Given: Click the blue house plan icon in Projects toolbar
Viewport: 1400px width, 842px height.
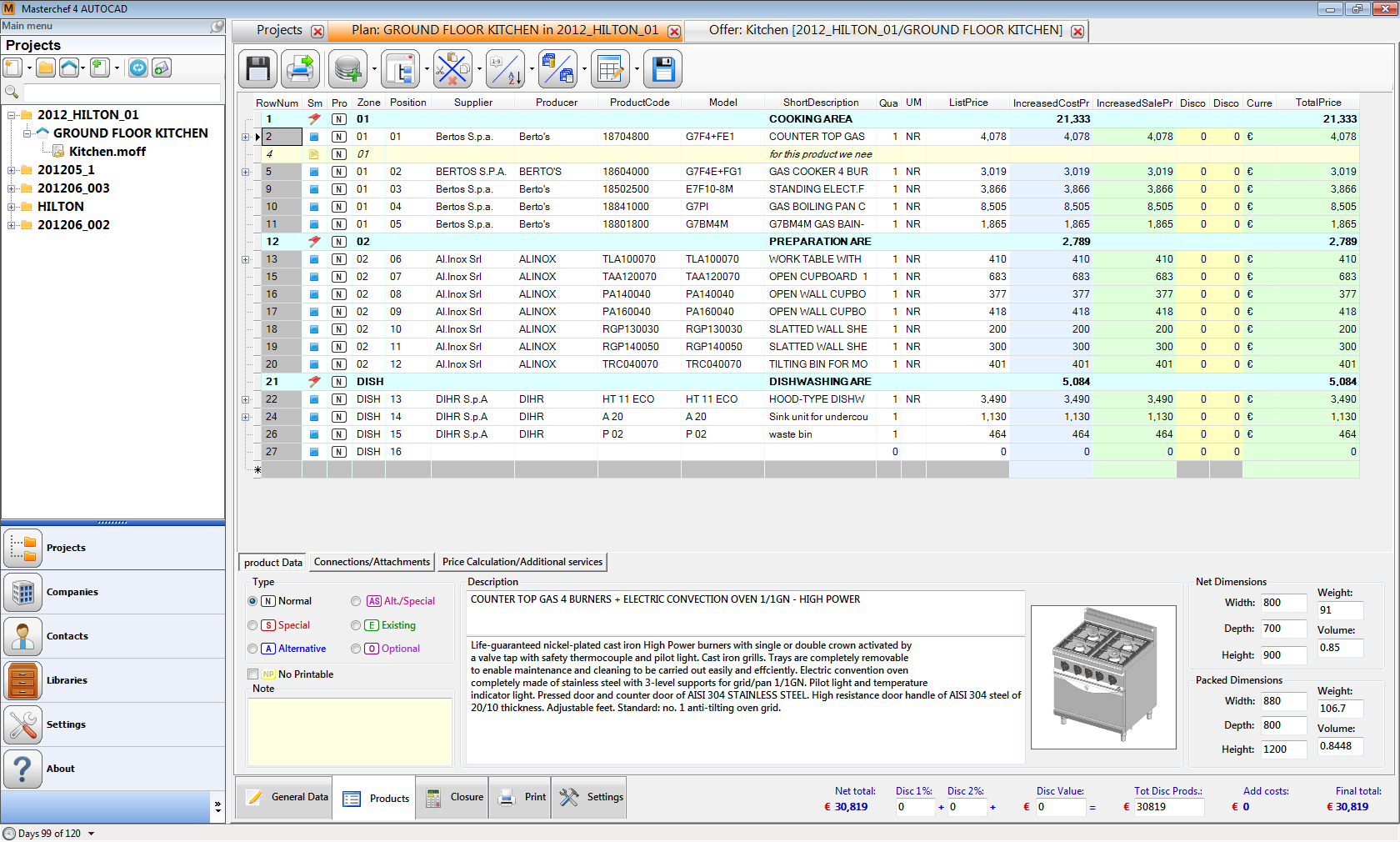Looking at the screenshot, I should pyautogui.click(x=69, y=68).
